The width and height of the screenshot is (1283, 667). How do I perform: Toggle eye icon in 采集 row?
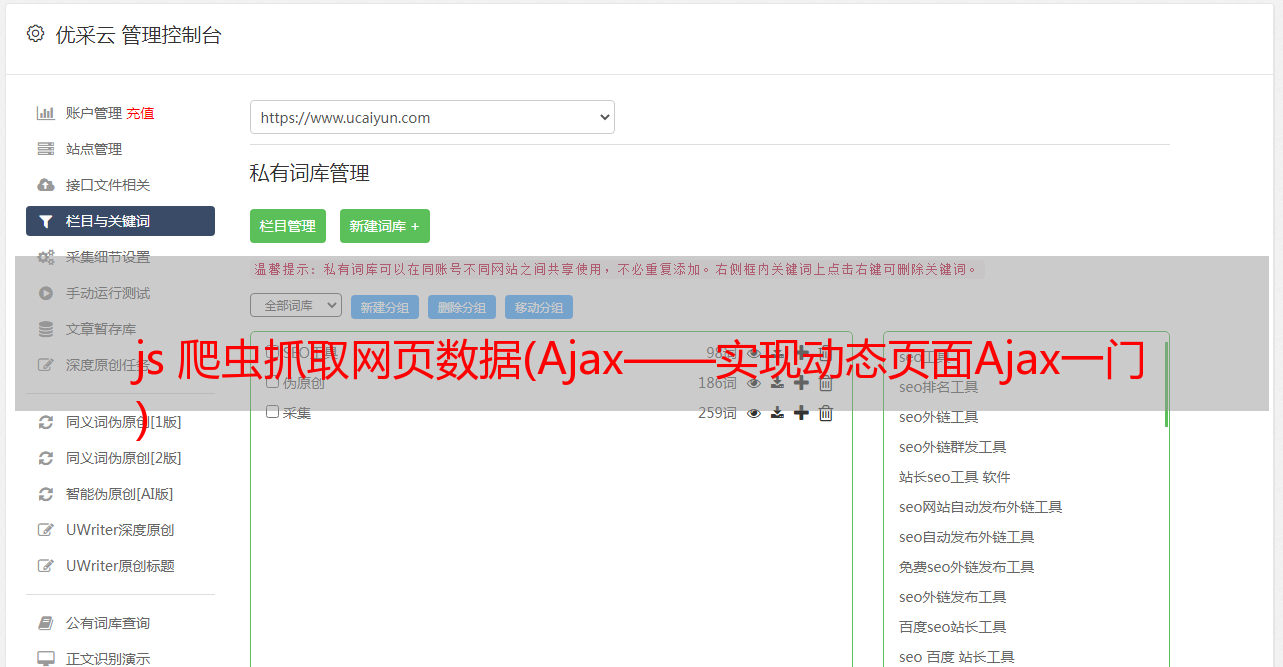(x=754, y=413)
